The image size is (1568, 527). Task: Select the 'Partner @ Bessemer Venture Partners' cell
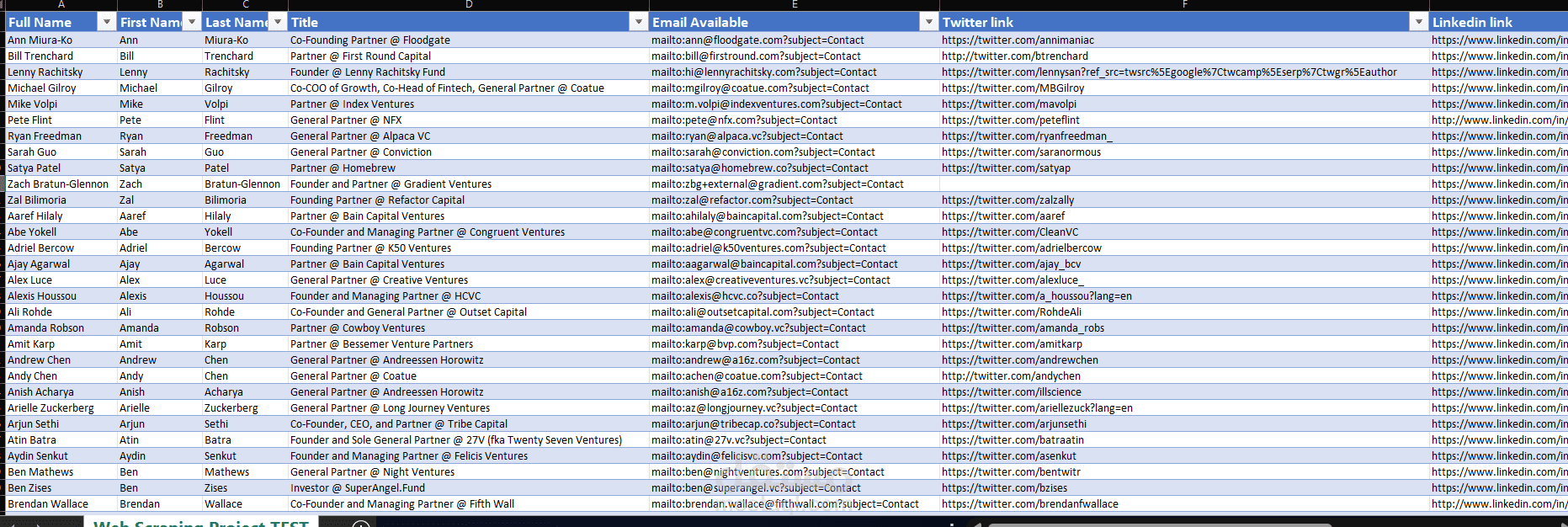468,343
